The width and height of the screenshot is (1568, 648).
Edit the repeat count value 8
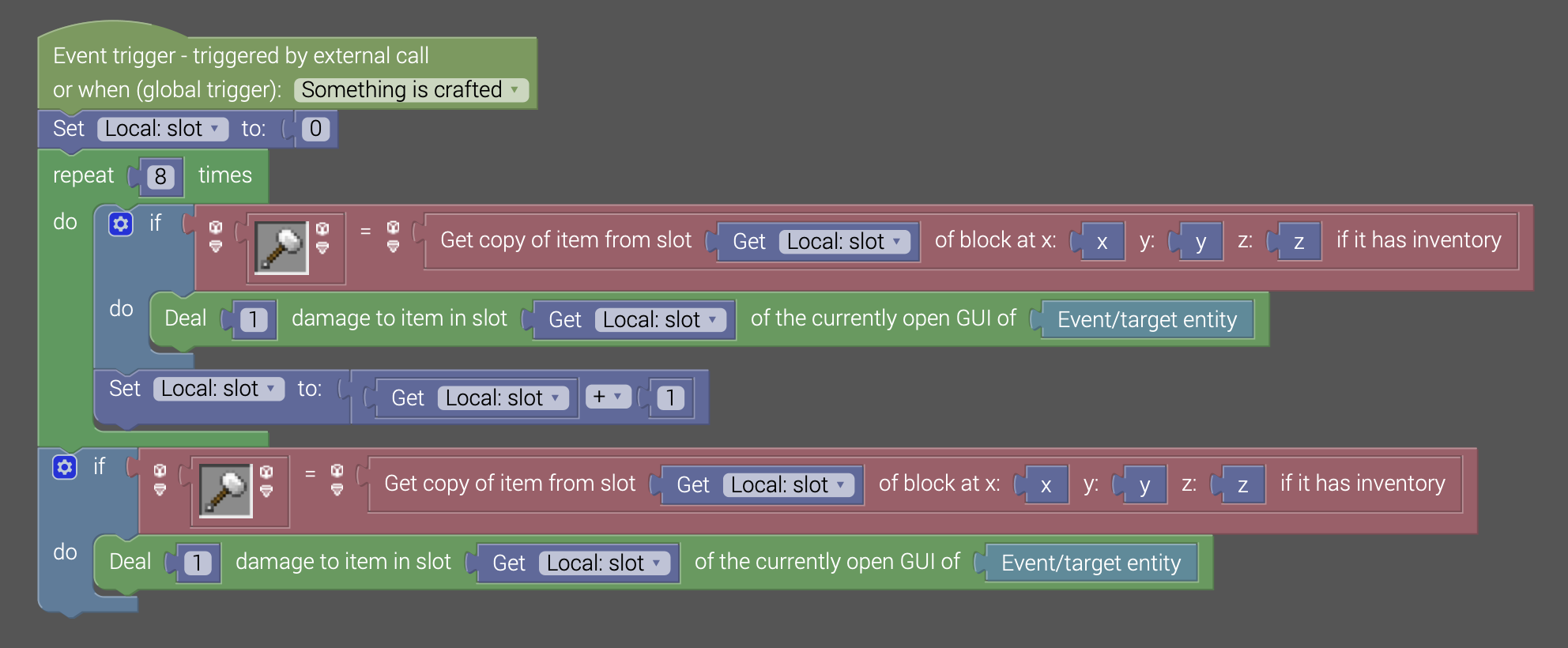[x=160, y=176]
